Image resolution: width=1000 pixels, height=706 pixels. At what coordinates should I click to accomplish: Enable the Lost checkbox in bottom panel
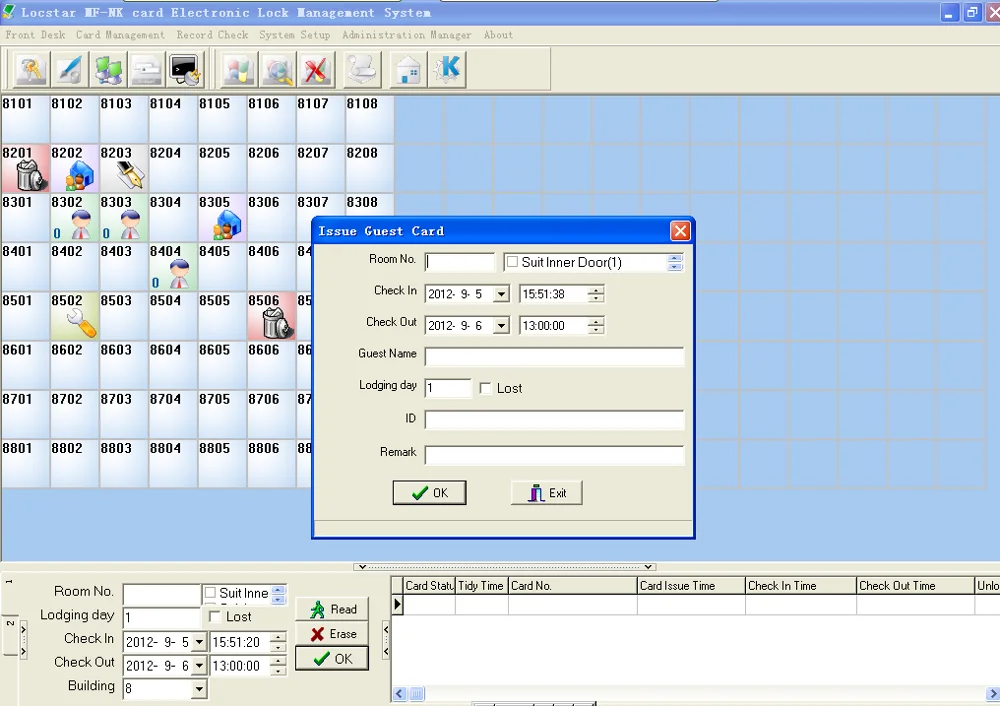[215, 617]
